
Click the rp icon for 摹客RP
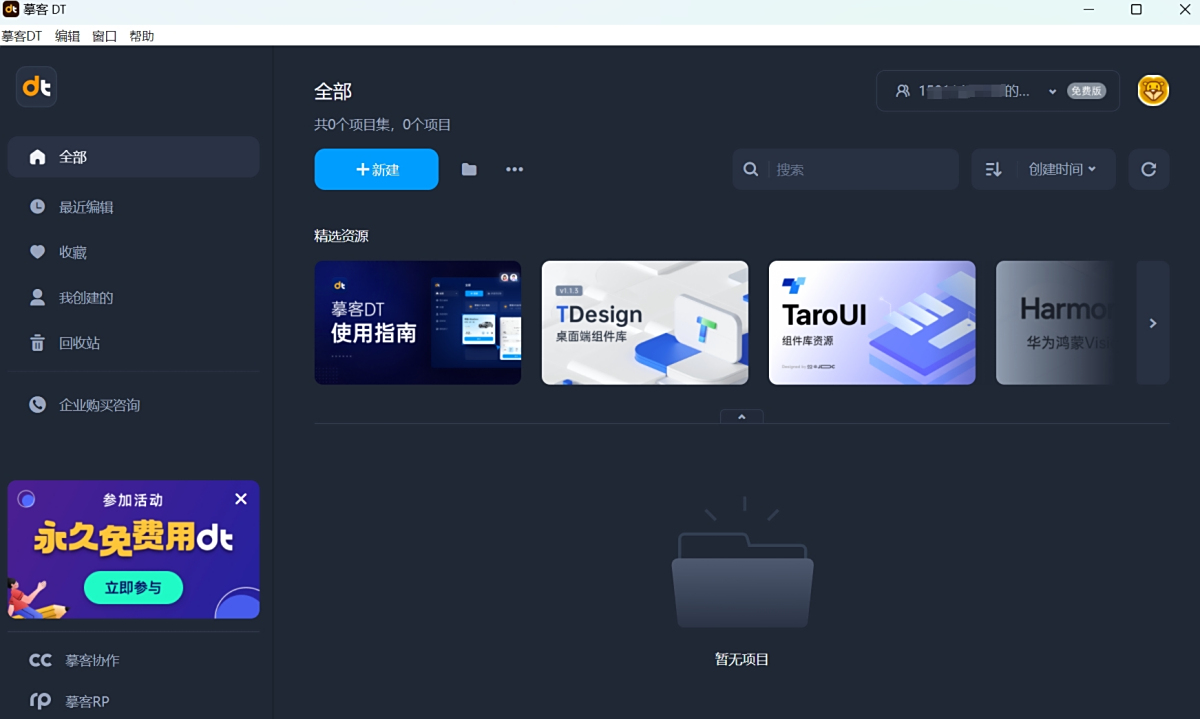coord(40,701)
